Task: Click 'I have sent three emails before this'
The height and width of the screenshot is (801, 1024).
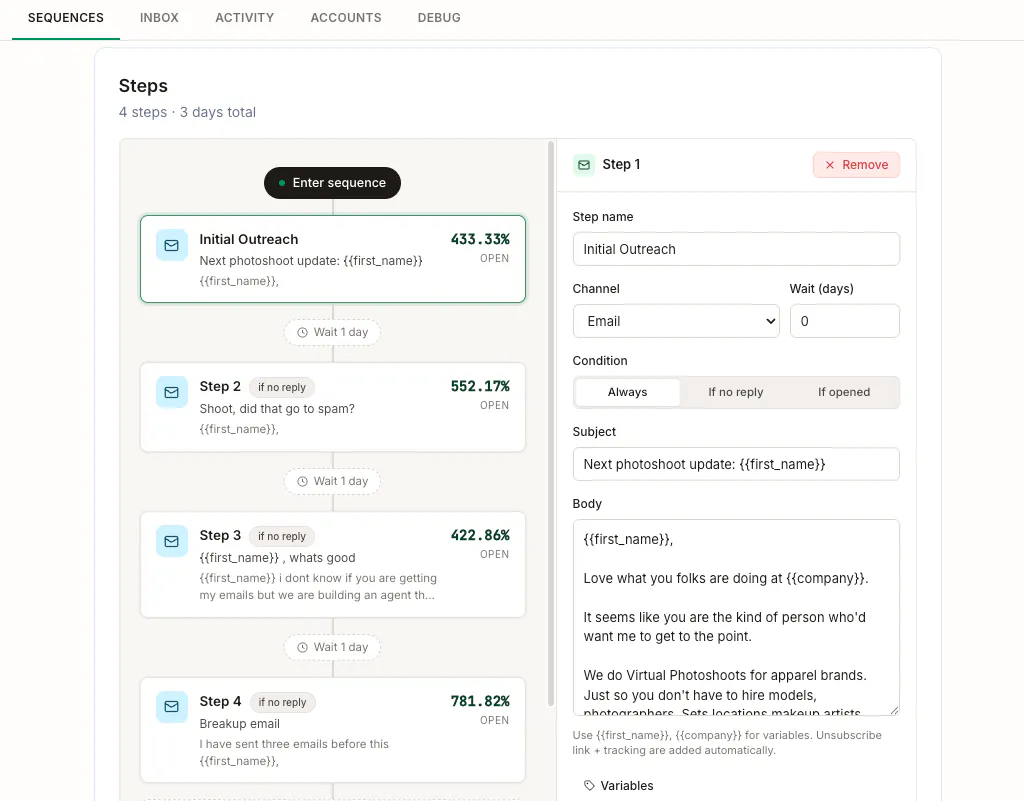Action: (294, 744)
